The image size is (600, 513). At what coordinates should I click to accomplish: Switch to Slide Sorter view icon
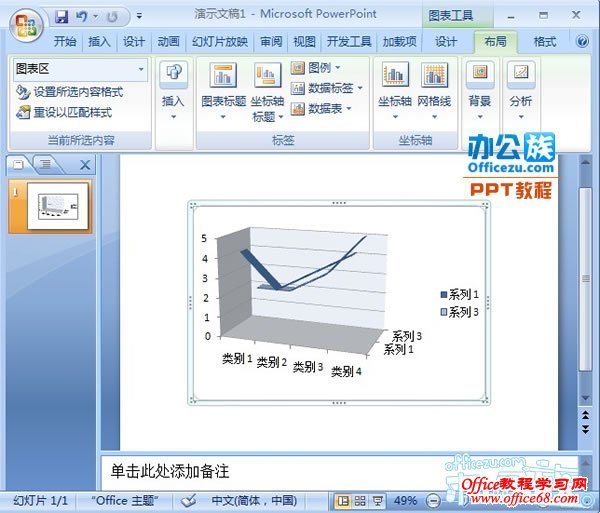click(x=360, y=500)
